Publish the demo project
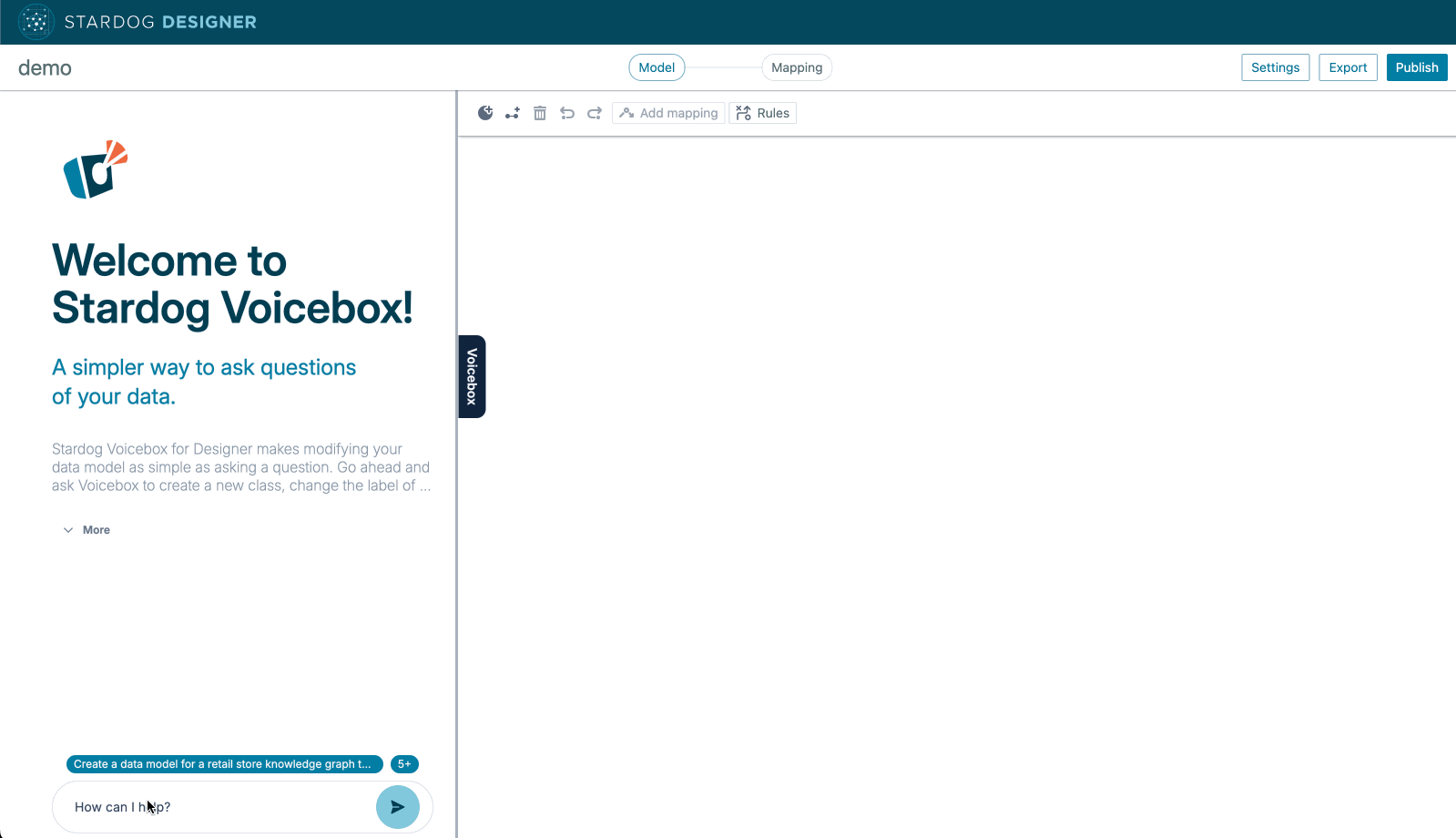 click(x=1416, y=67)
